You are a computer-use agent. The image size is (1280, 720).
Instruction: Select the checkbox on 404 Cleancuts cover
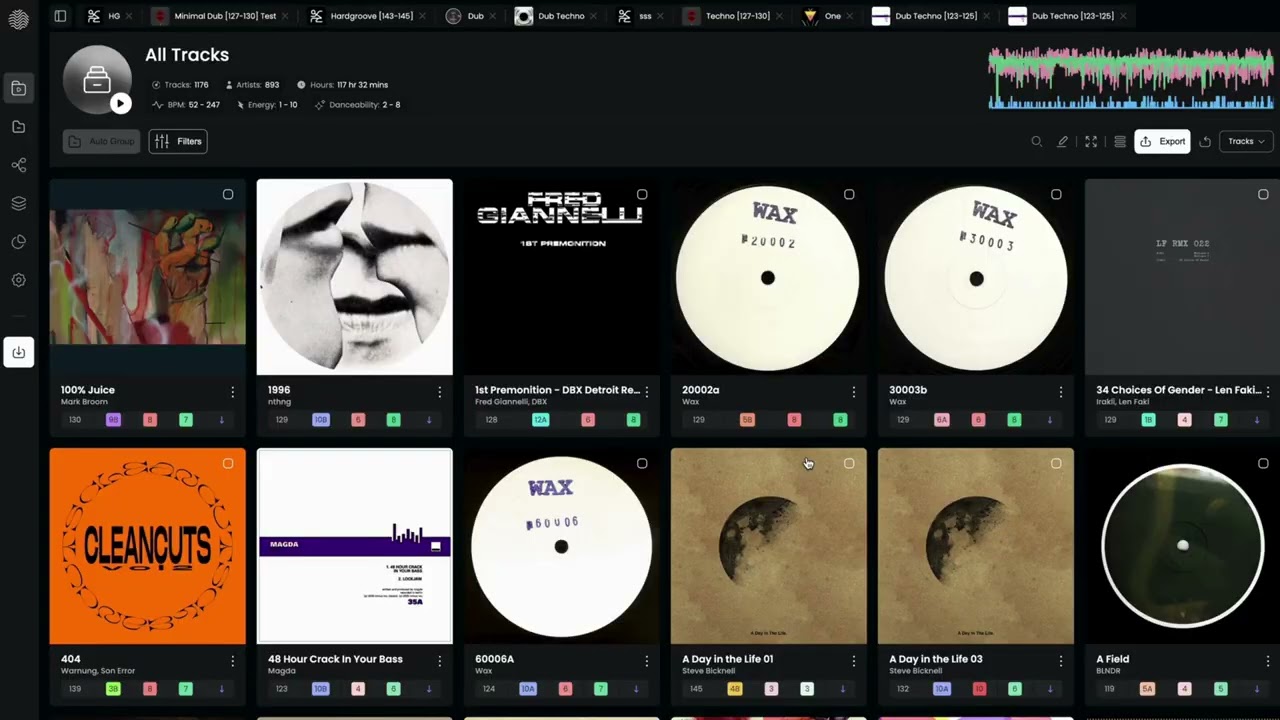tap(228, 463)
